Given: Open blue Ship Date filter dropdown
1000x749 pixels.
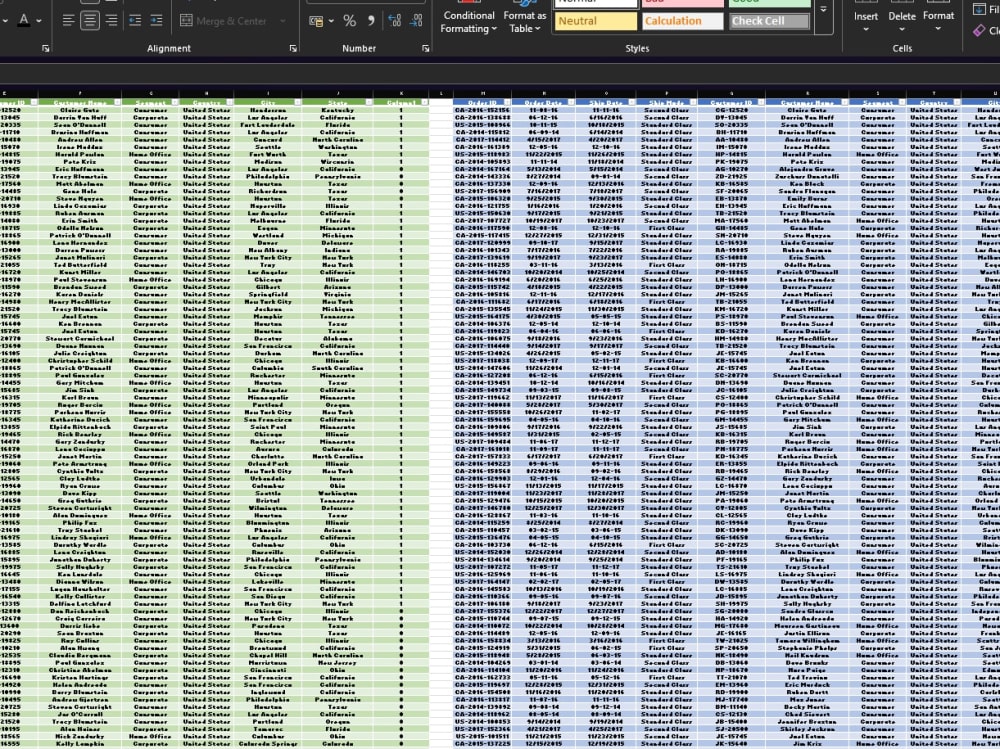Looking at the screenshot, I should (632, 102).
